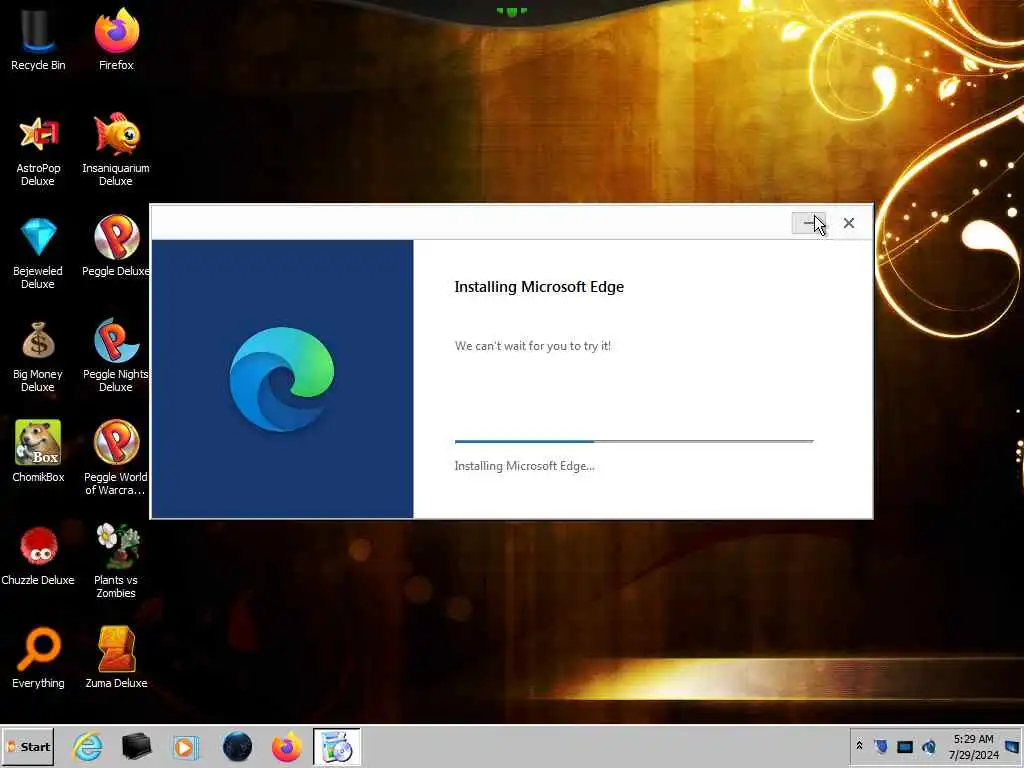Show hidden system tray icons
1024x768 pixels.
(x=859, y=745)
